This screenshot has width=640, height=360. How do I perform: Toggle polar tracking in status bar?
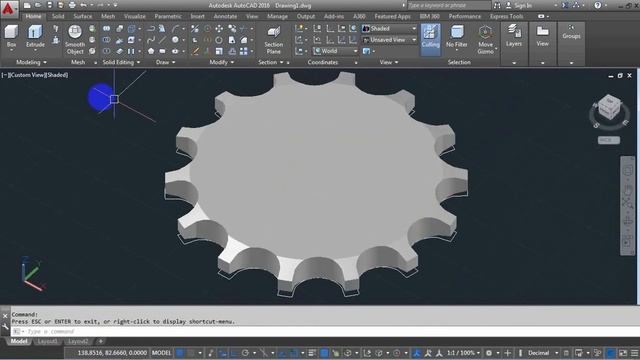[245, 353]
